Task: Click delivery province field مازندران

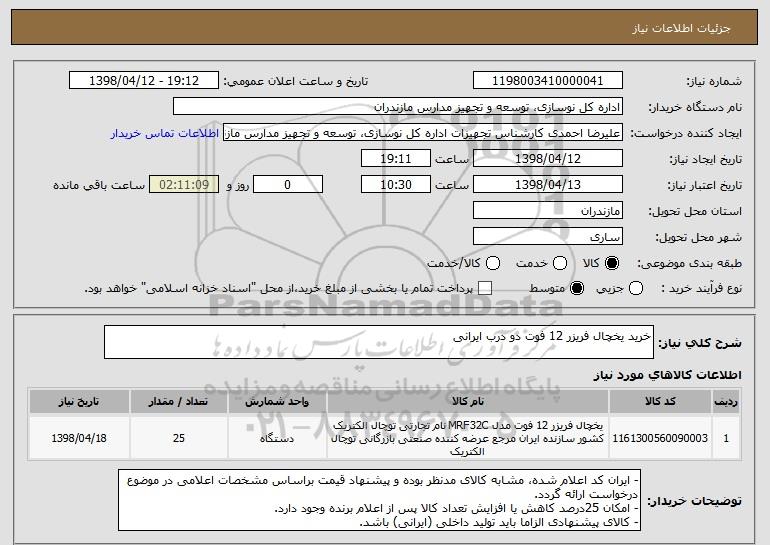Action: pos(548,211)
